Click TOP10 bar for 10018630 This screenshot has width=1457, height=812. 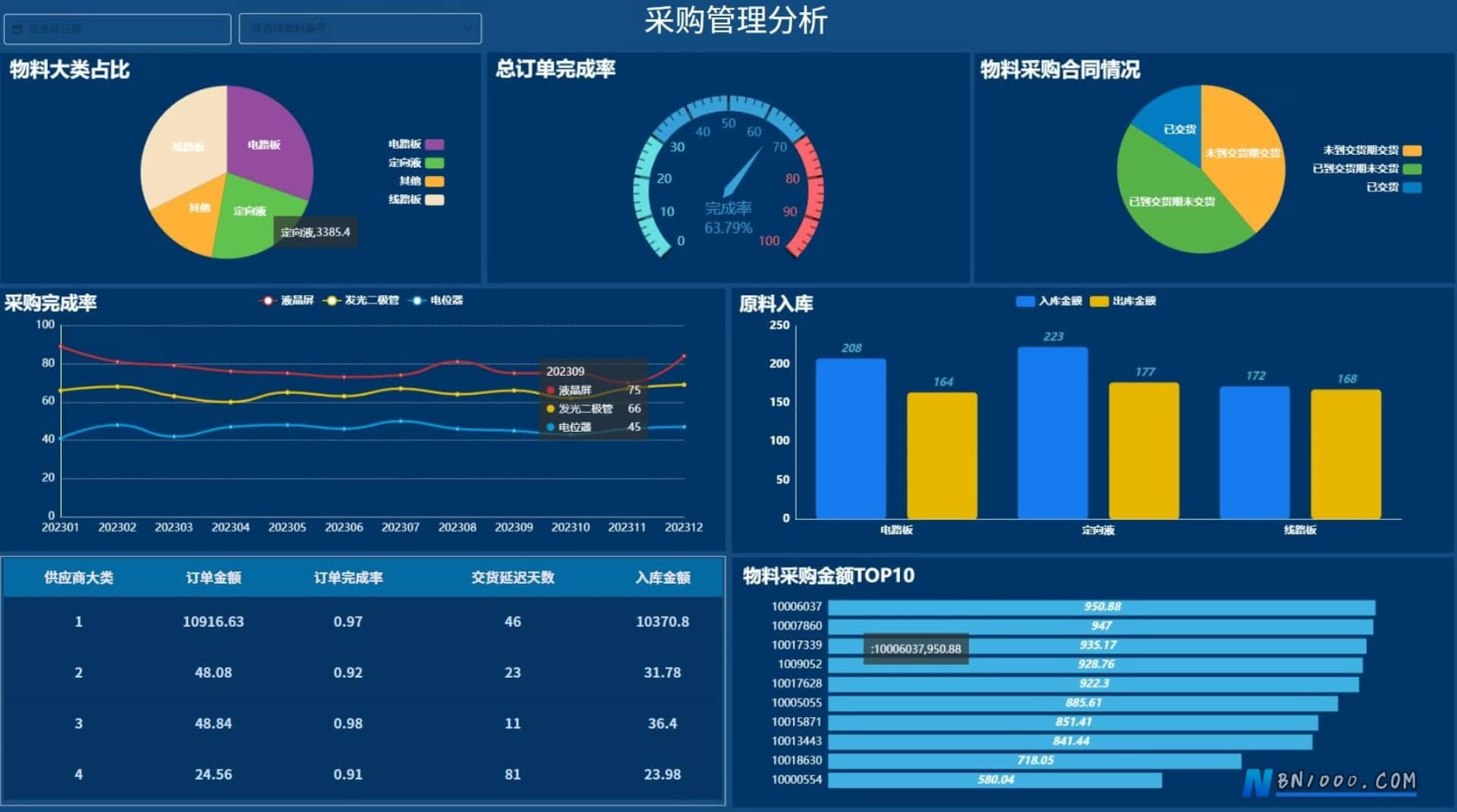[1034, 760]
